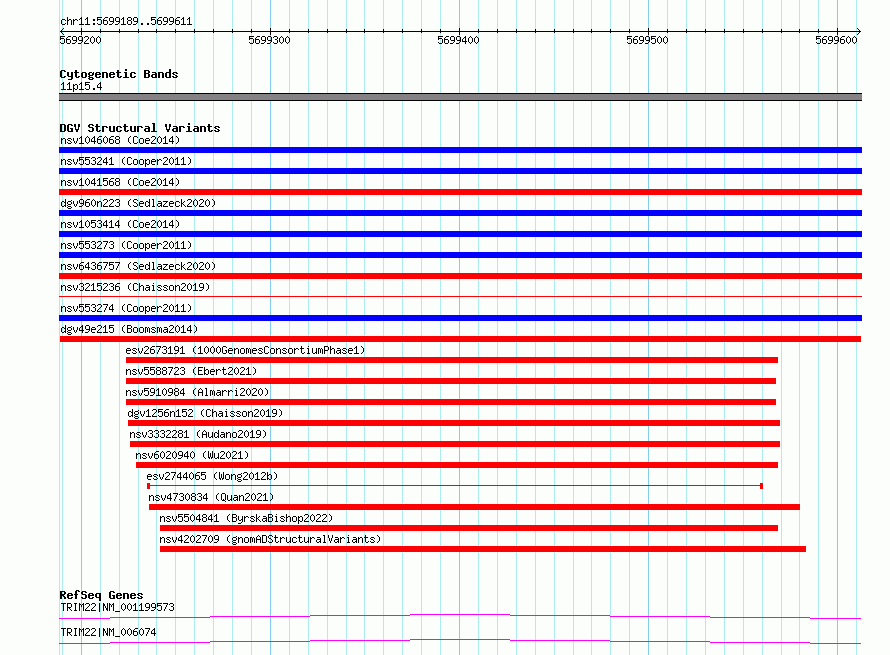Select the red bar under nsv6020940 (Wu2021)
The height and width of the screenshot is (655, 890).
pos(457,465)
